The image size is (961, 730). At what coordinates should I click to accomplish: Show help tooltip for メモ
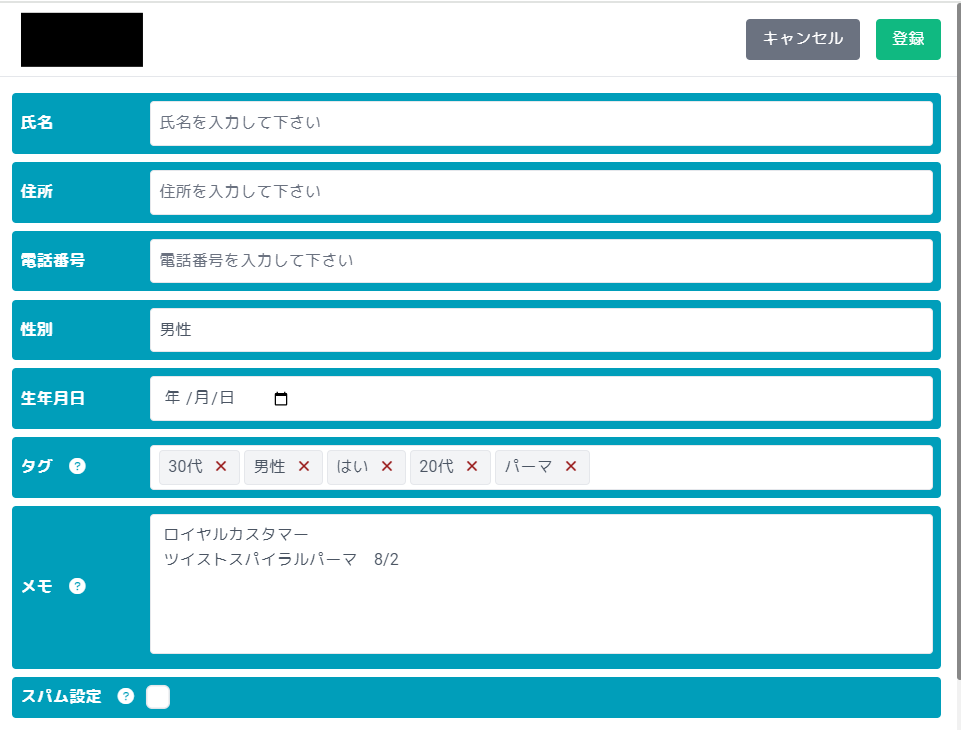point(77,586)
